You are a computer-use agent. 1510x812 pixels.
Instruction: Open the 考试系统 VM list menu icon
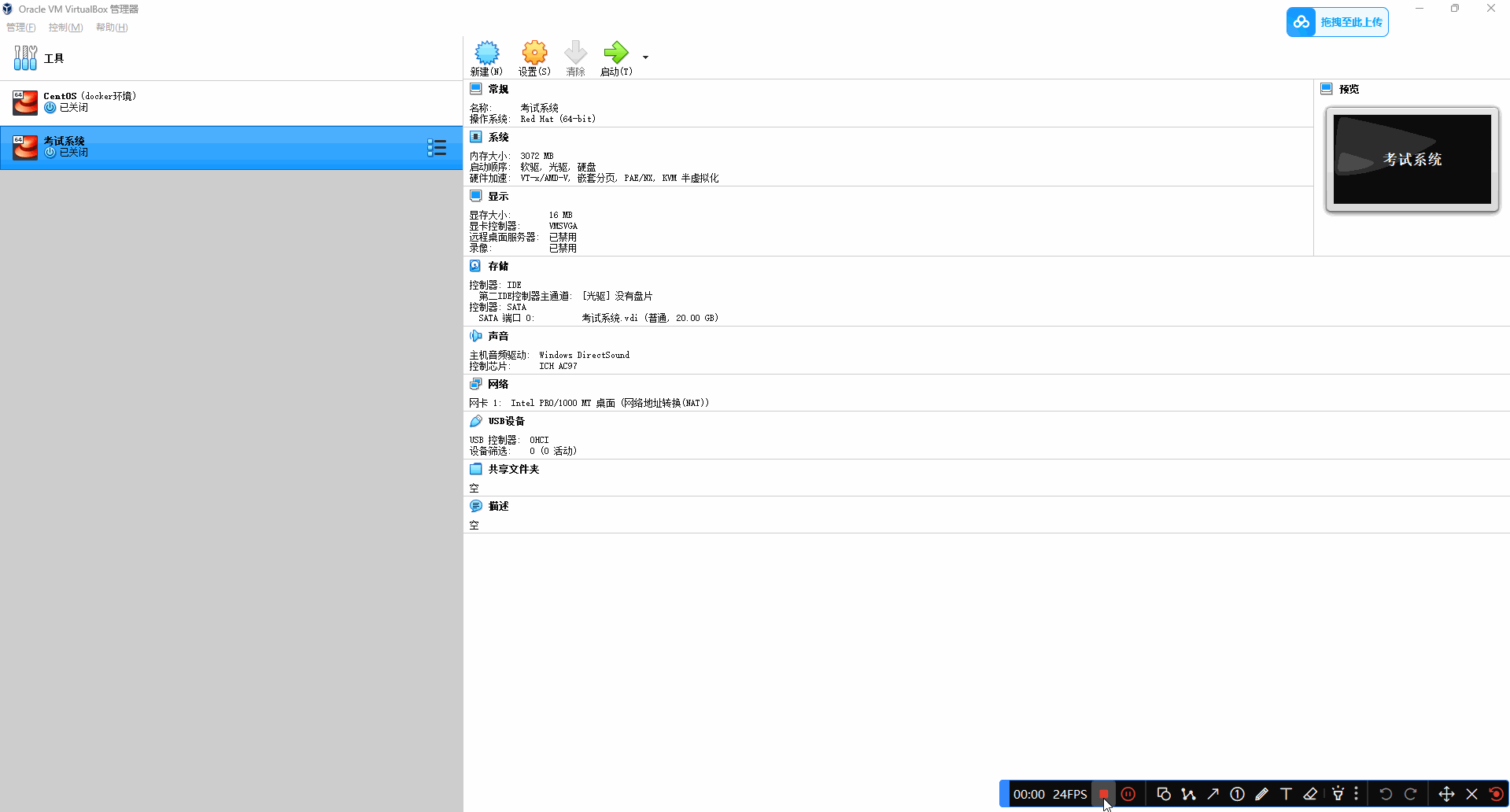[x=437, y=147]
